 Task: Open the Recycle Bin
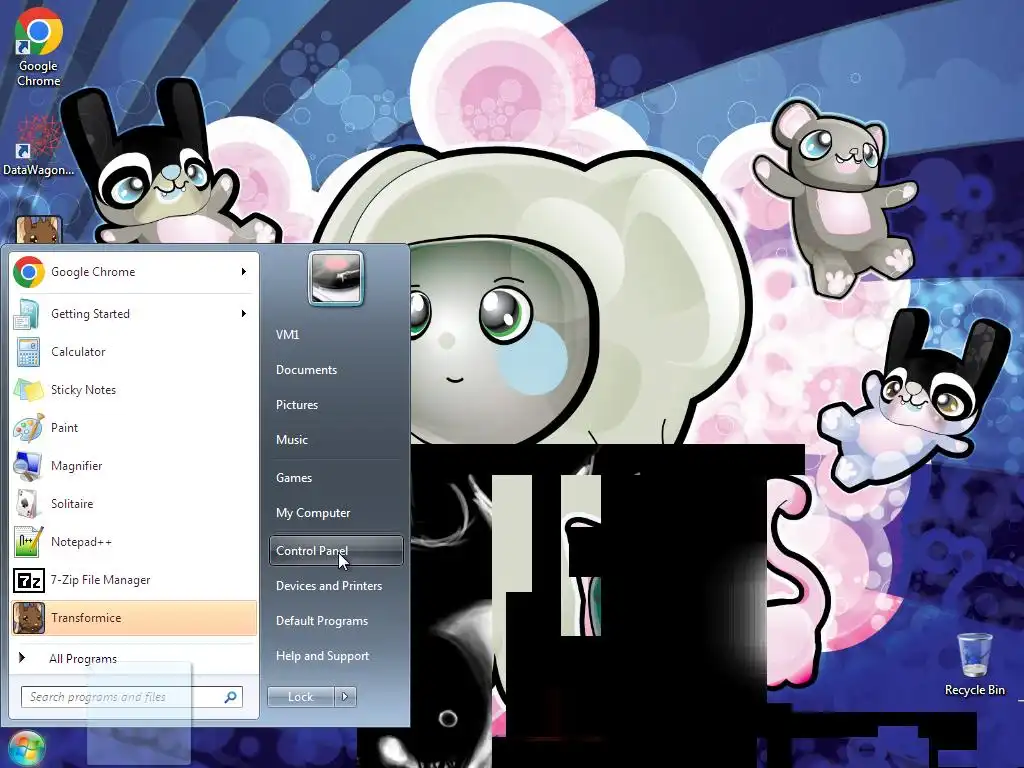[x=974, y=664]
